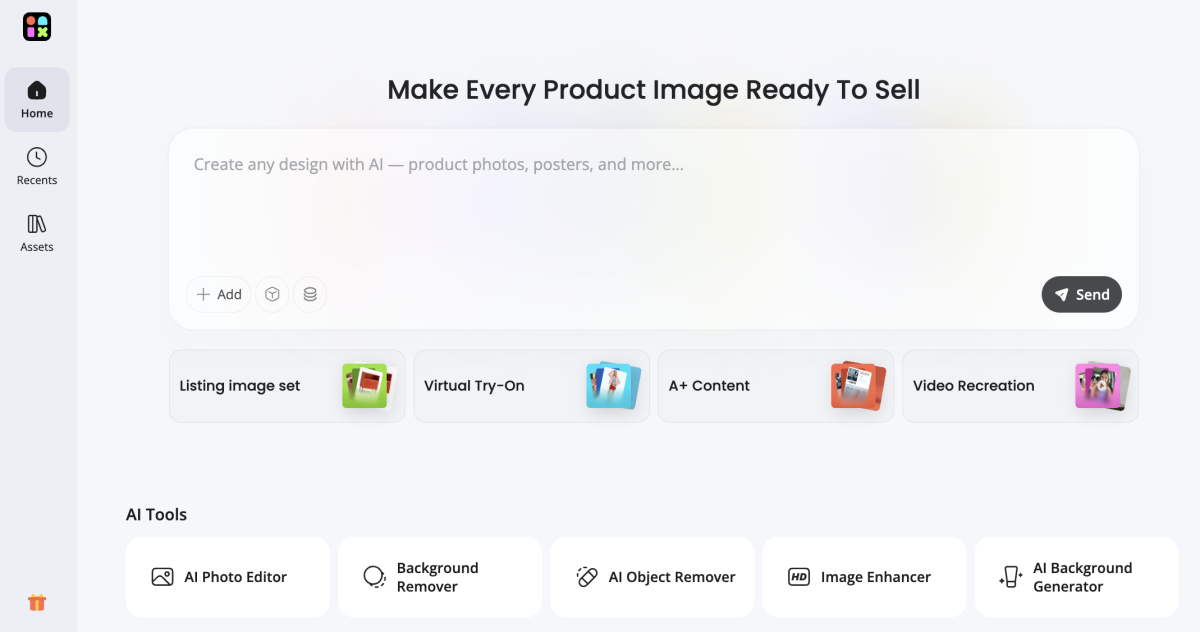
Task: Select the Home icon in the sidebar
Action: (37, 92)
